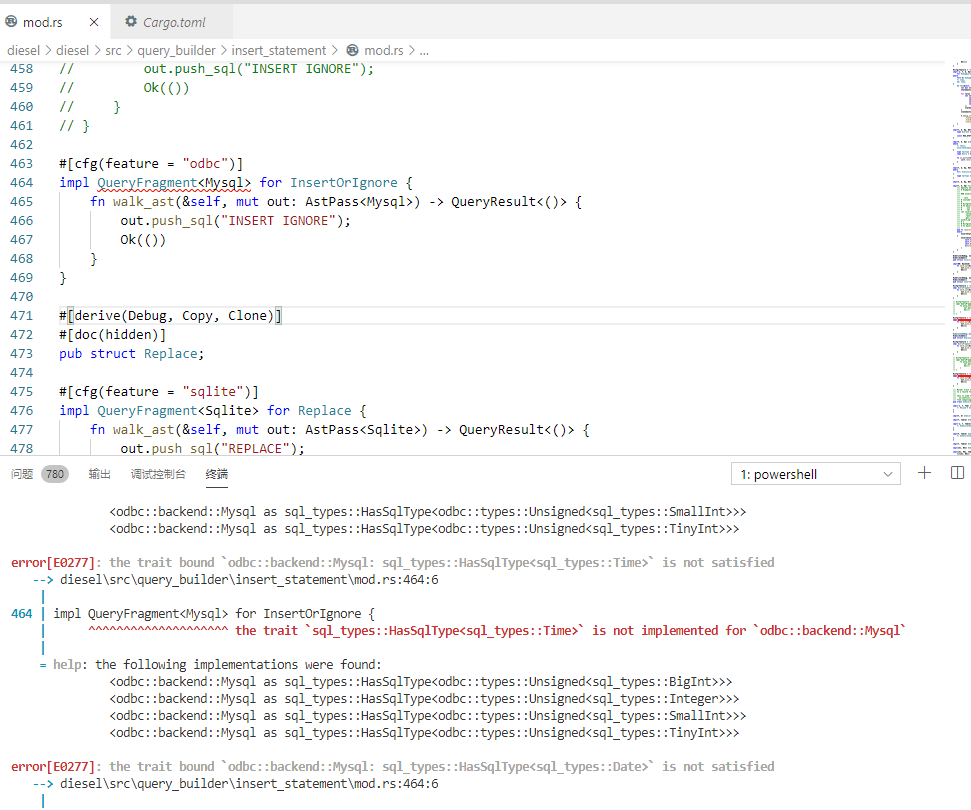The image size is (971, 810).
Task: Click the Rust icon on mod.rs tab
Action: pyautogui.click(x=11, y=22)
